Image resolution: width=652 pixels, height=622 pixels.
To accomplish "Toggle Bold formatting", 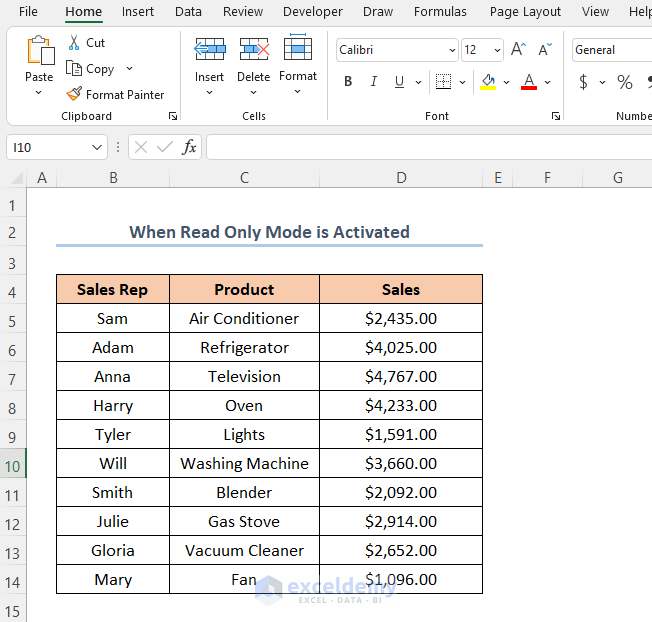I will pos(348,82).
